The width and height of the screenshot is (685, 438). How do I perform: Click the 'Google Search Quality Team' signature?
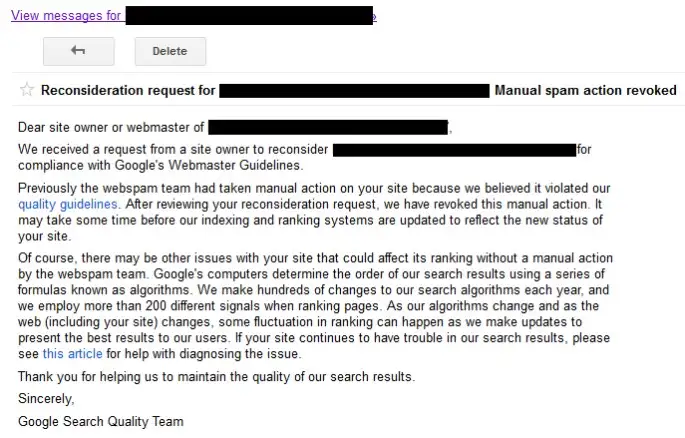pos(101,421)
